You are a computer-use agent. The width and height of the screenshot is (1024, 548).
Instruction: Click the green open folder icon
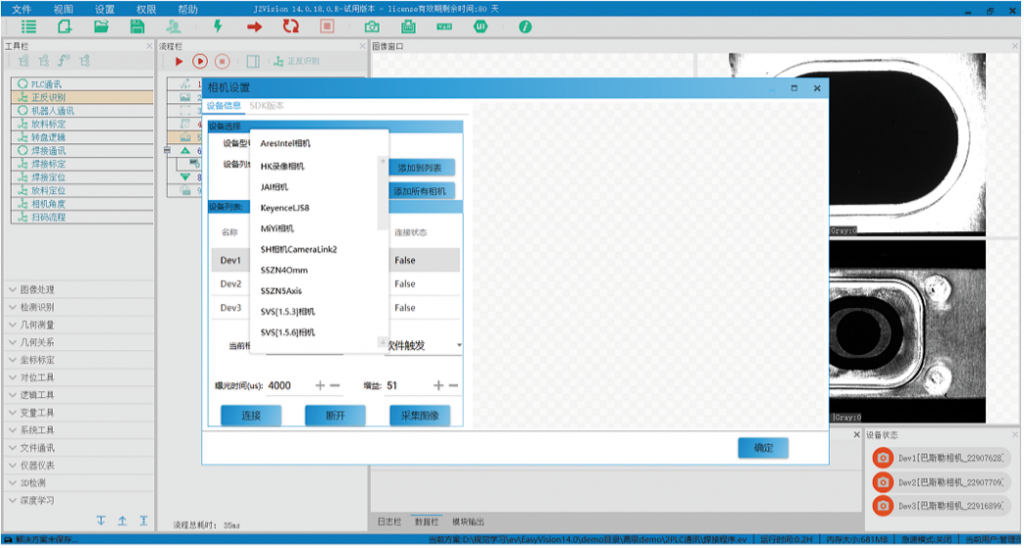101,26
